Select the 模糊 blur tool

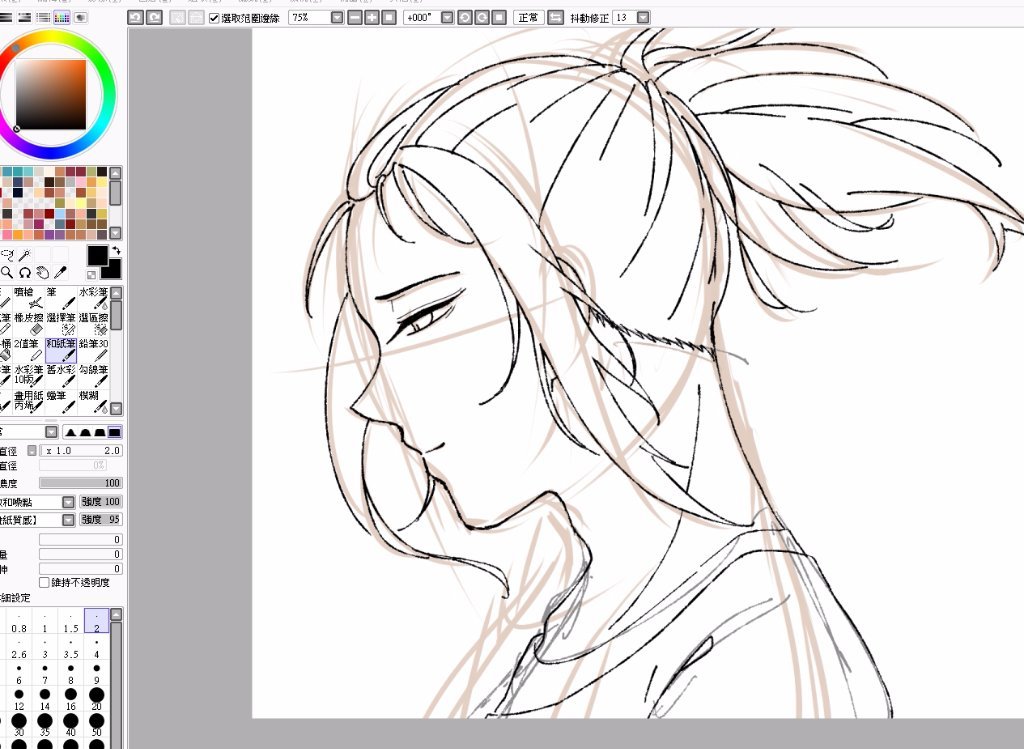pos(93,402)
